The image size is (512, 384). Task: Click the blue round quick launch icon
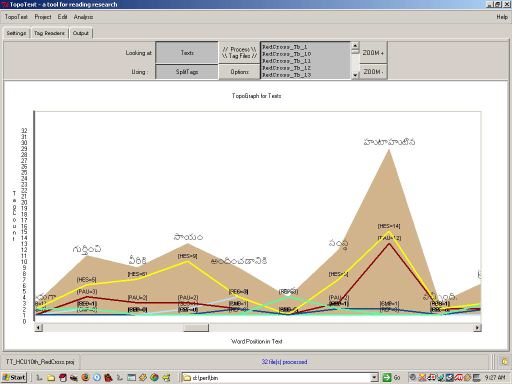click(x=97, y=377)
